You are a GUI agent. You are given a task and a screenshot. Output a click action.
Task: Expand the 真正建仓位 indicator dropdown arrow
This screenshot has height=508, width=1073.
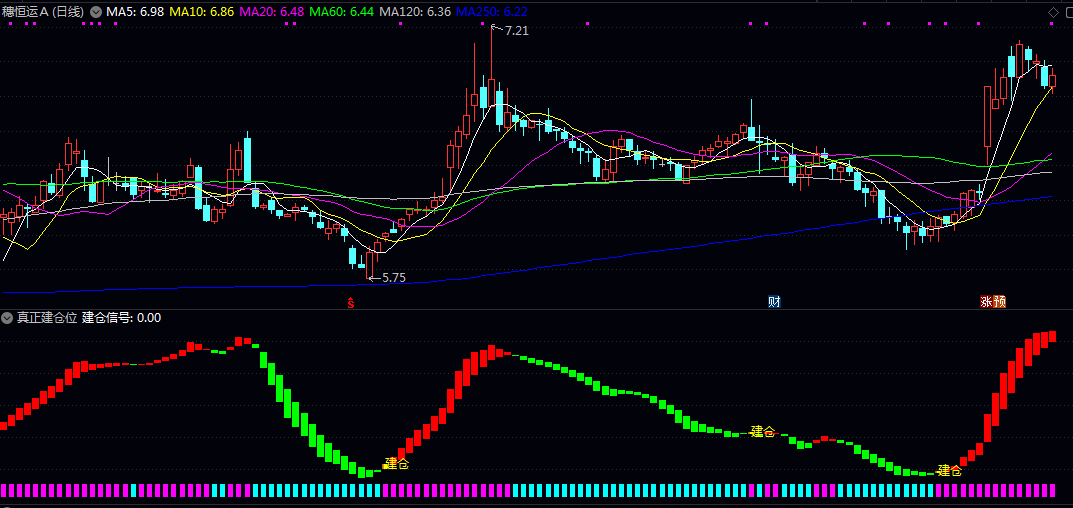[8, 318]
